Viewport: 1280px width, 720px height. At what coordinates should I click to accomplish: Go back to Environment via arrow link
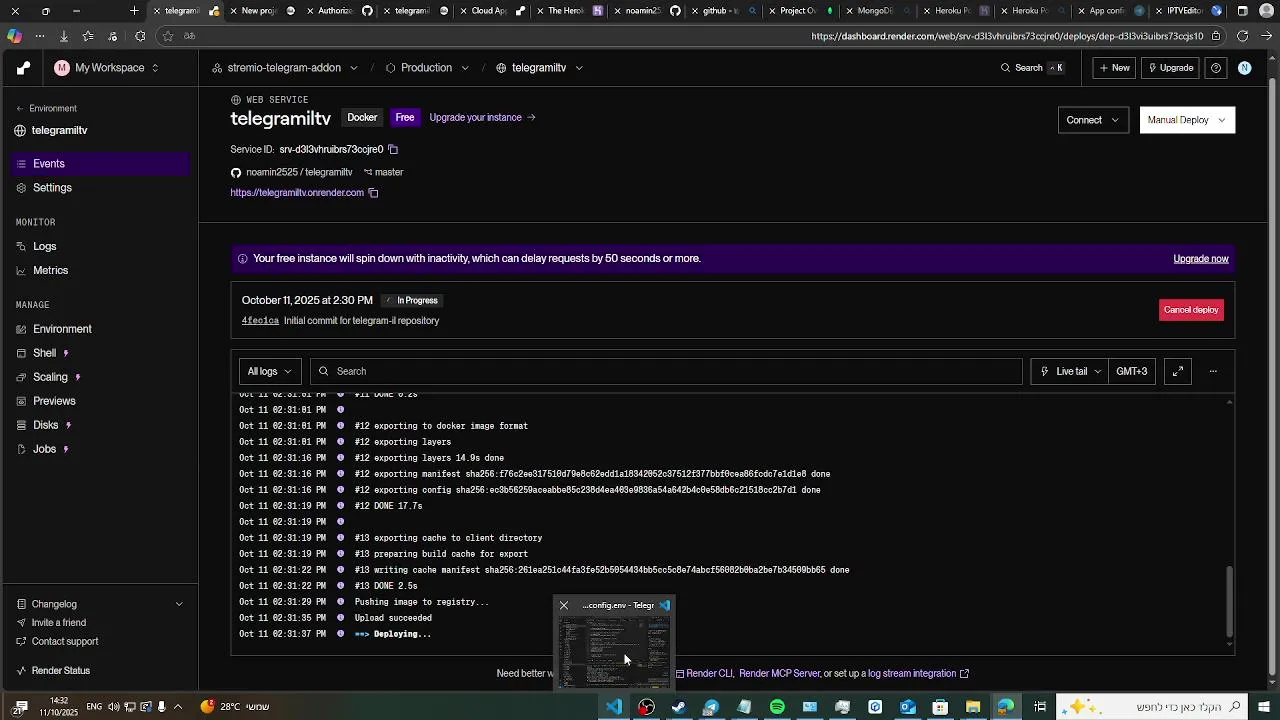[x=46, y=108]
